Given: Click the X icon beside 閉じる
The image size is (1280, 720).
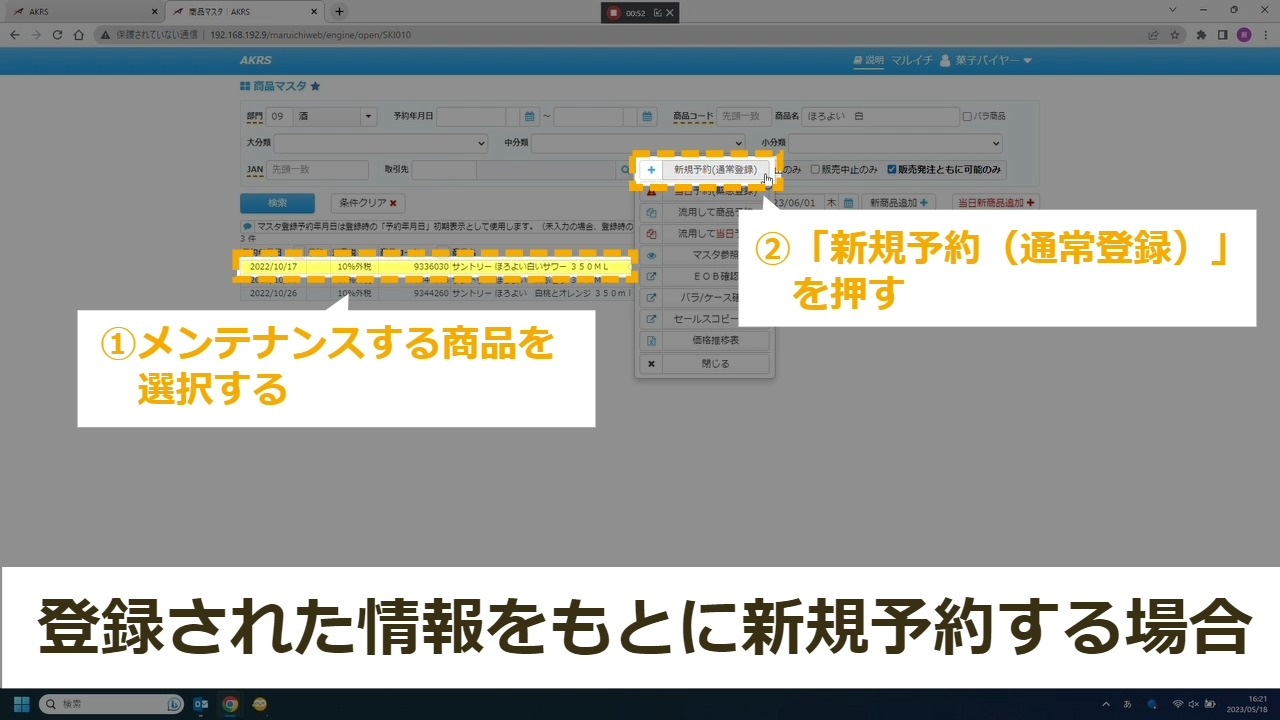Looking at the screenshot, I should tap(651, 364).
